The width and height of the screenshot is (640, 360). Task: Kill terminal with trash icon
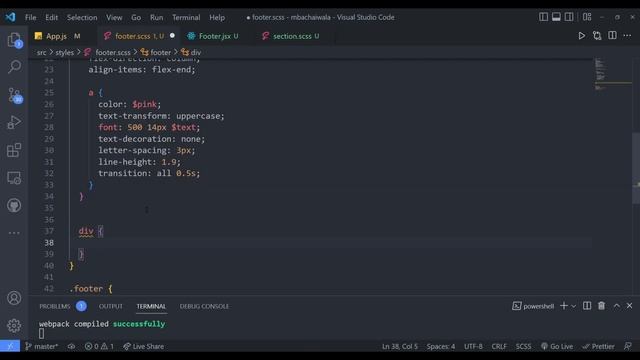click(x=601, y=306)
